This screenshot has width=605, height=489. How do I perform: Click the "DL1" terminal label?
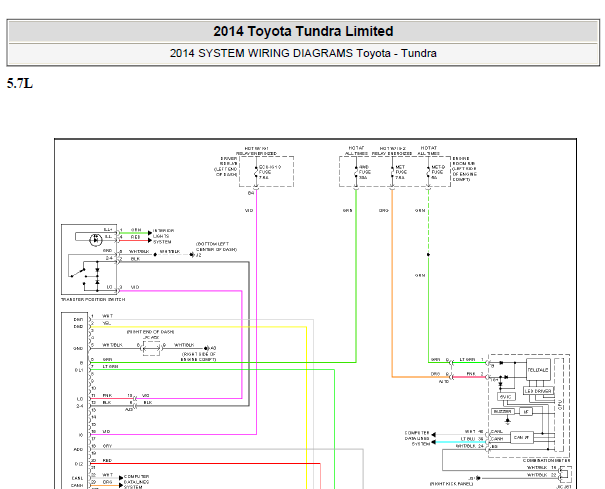pyautogui.click(x=79, y=370)
